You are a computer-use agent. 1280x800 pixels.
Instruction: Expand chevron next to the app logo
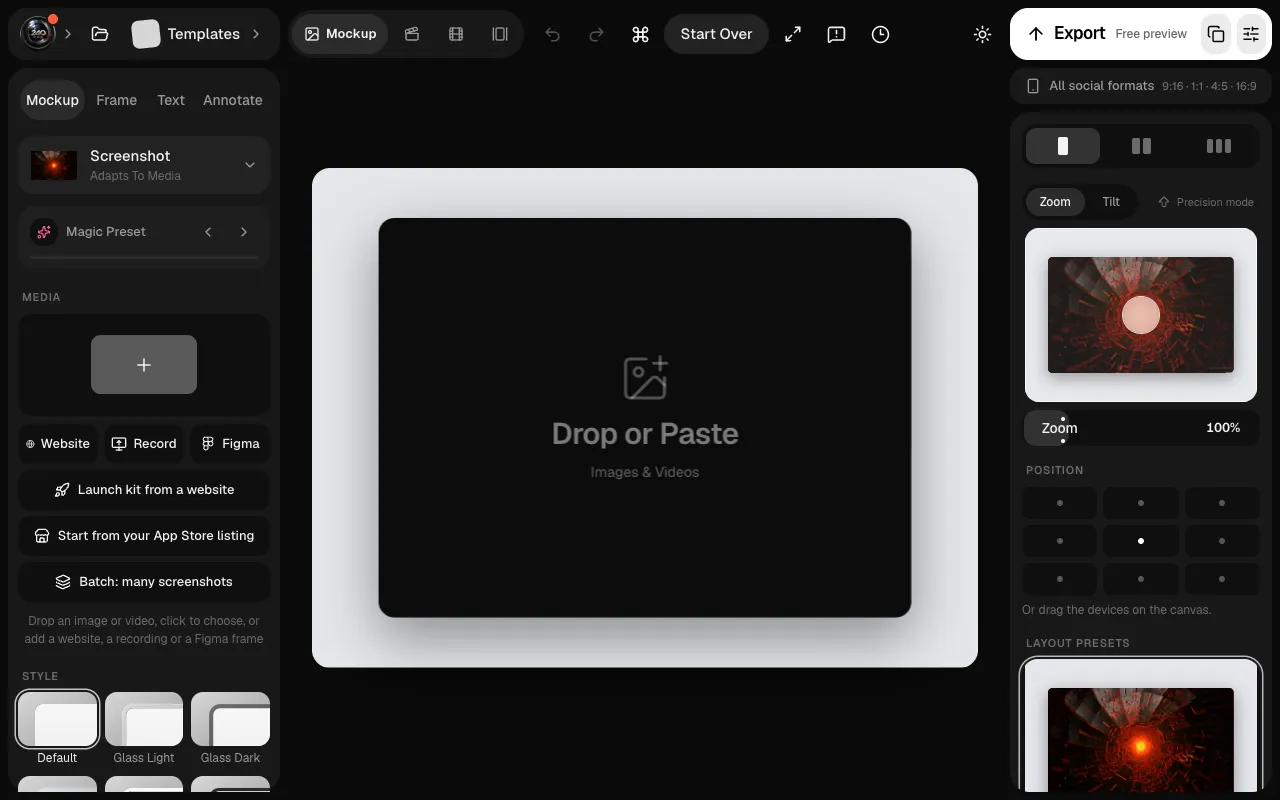(68, 34)
